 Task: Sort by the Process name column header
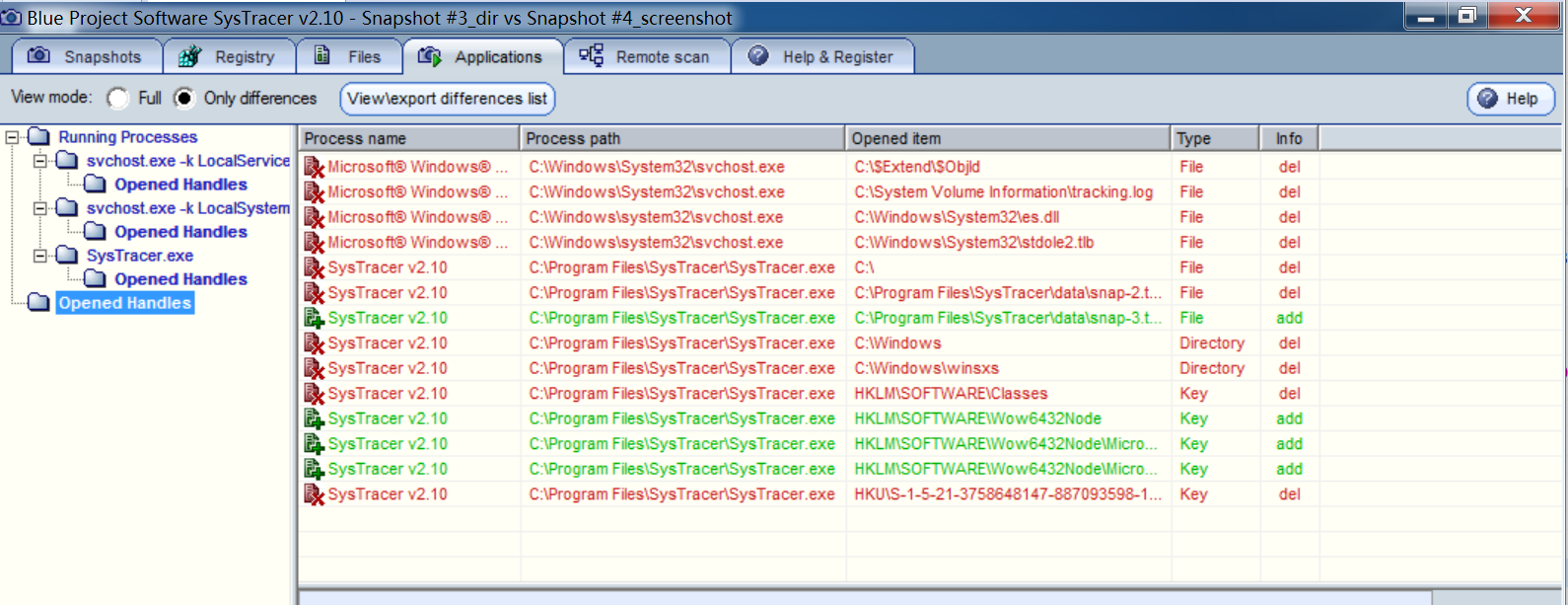409,138
